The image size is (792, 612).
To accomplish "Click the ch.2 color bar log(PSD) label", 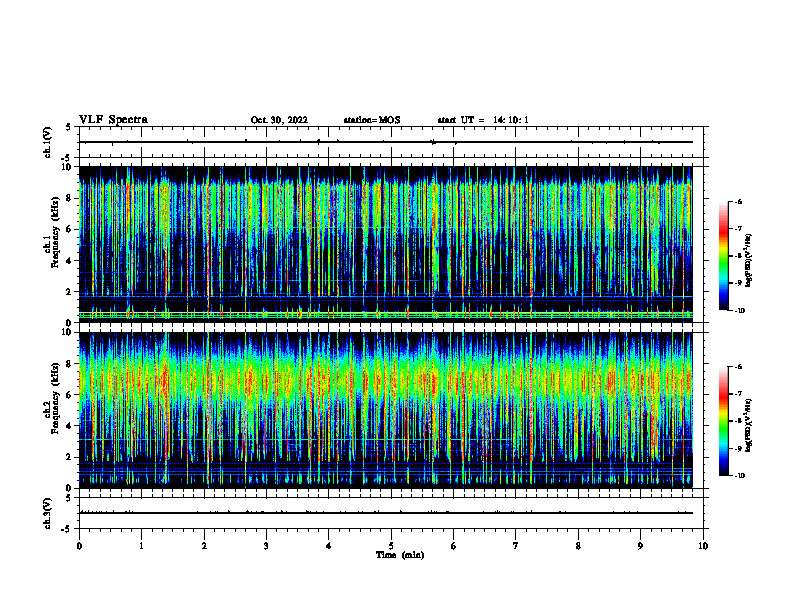I will (749, 425).
